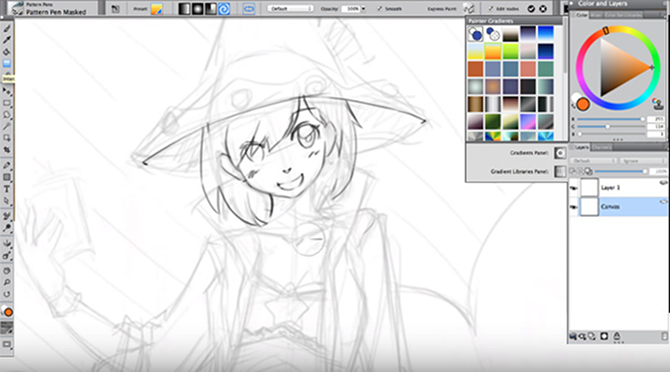Select the Magnifier tool in the toolbox
Image resolution: width=670 pixels, height=372 pixels.
(7, 282)
